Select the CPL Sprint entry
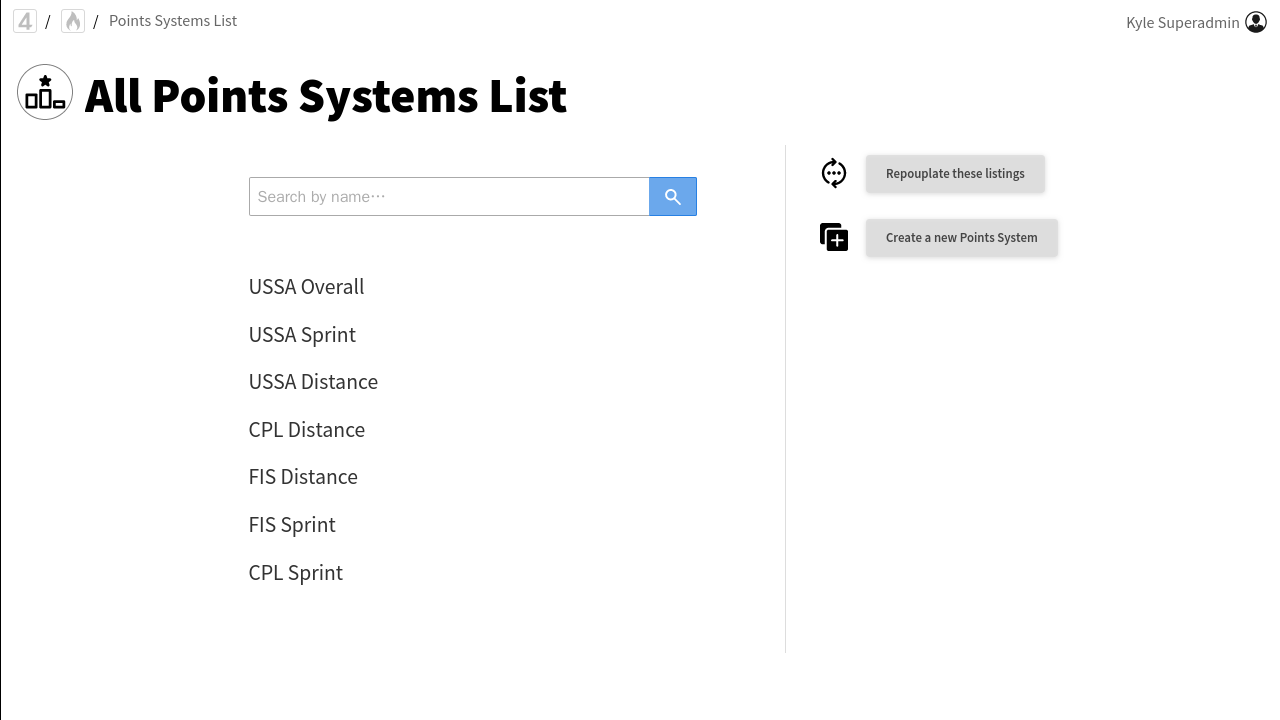This screenshot has width=1280, height=720. (295, 573)
